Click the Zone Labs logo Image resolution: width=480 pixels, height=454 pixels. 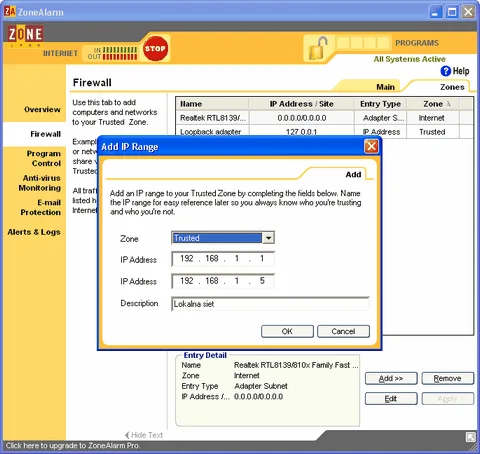pos(25,35)
